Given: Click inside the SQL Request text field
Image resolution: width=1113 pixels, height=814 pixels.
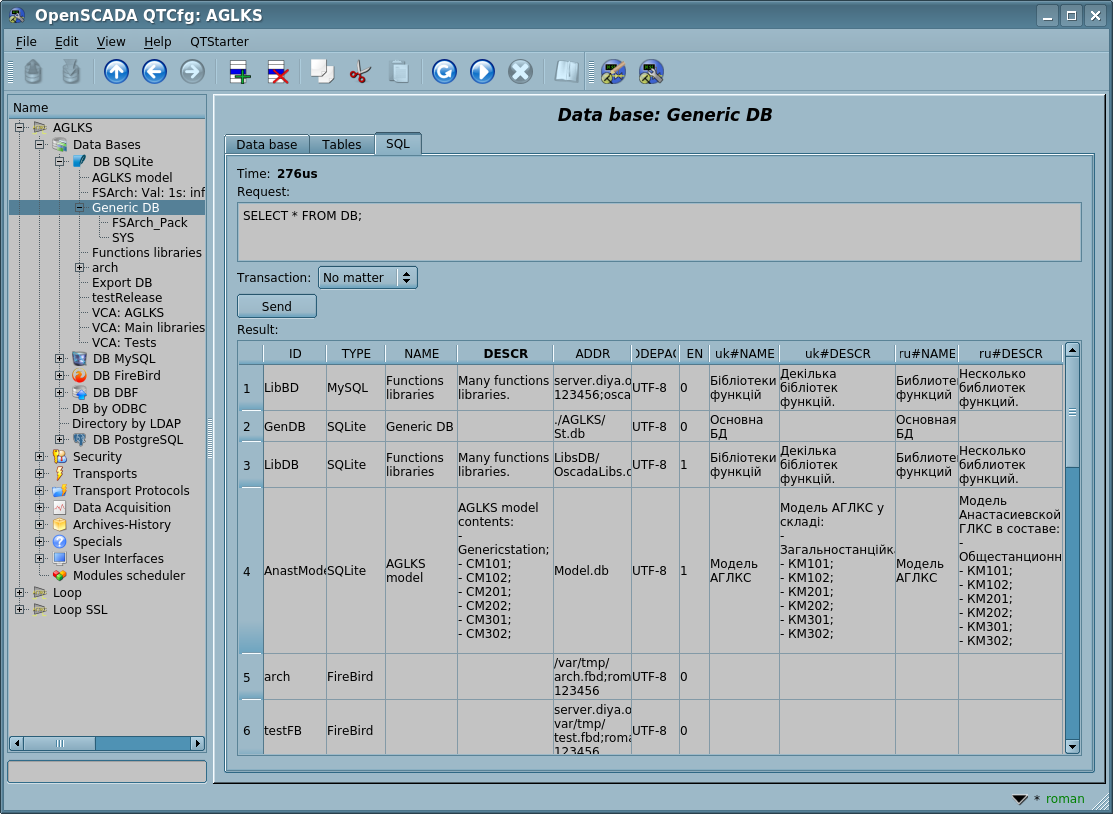Looking at the screenshot, I should click(x=659, y=232).
